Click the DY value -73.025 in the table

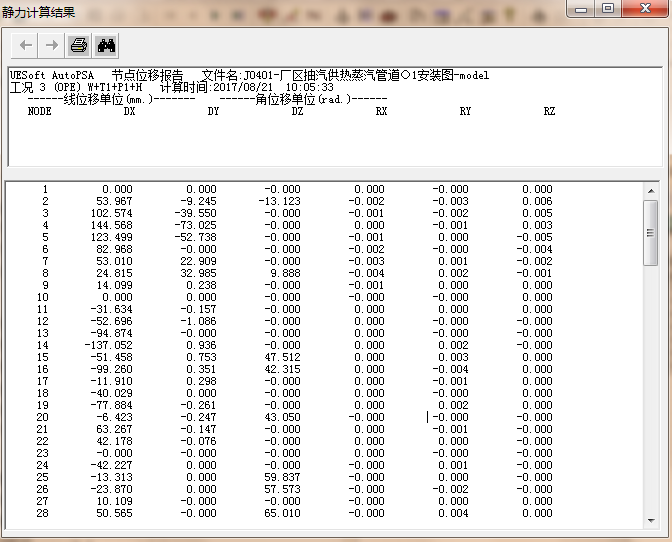click(x=196, y=225)
